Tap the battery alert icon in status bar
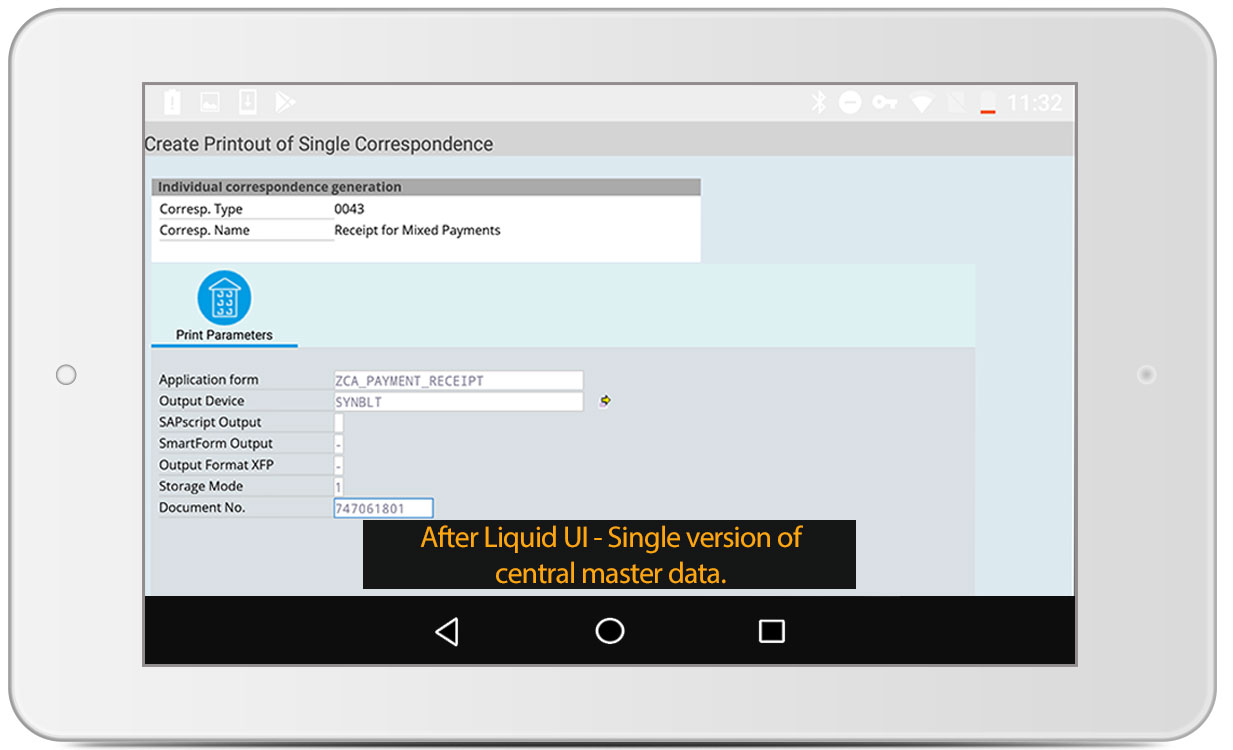Image resolution: width=1233 pixels, height=750 pixels. [x=172, y=102]
